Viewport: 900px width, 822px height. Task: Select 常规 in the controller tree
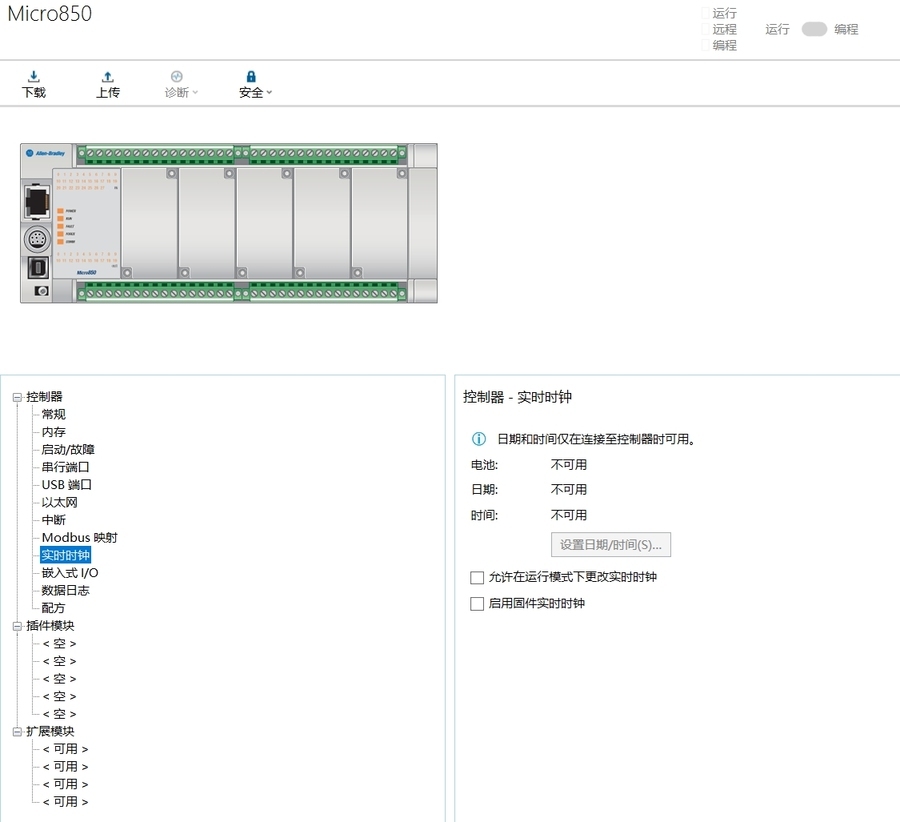(x=53, y=414)
